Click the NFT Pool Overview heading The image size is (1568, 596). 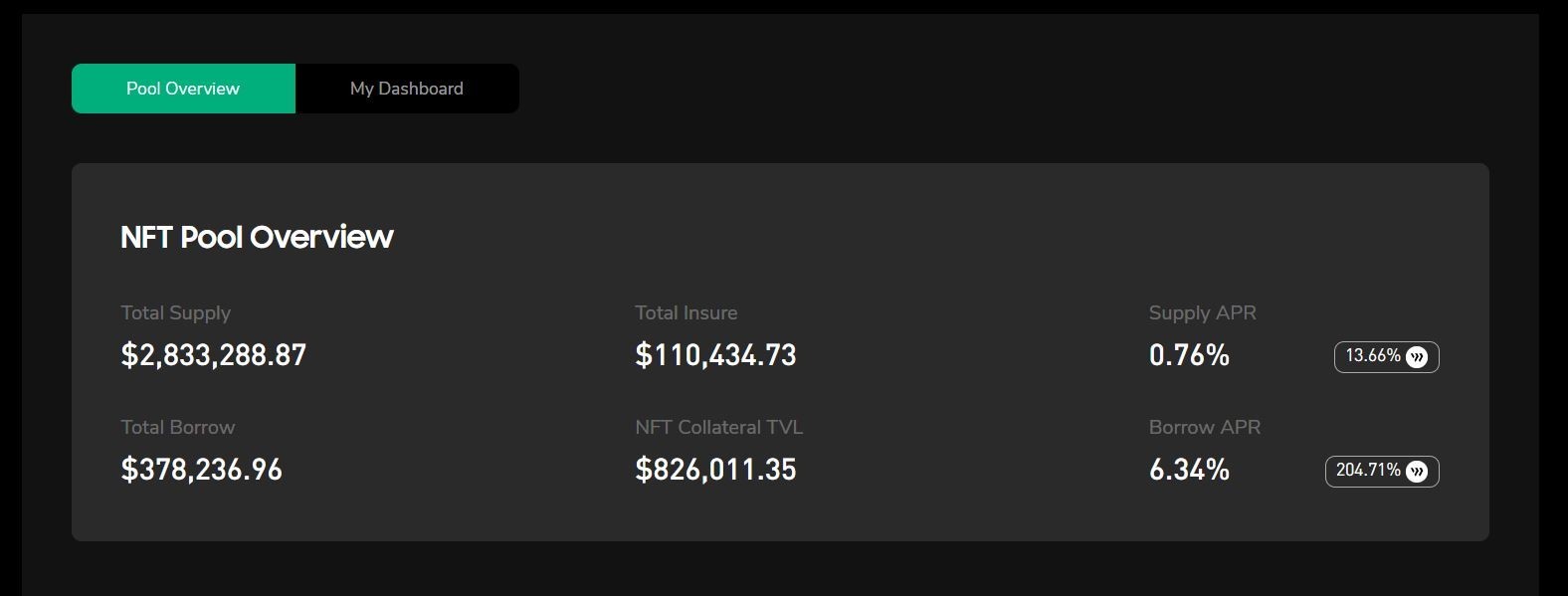257,237
